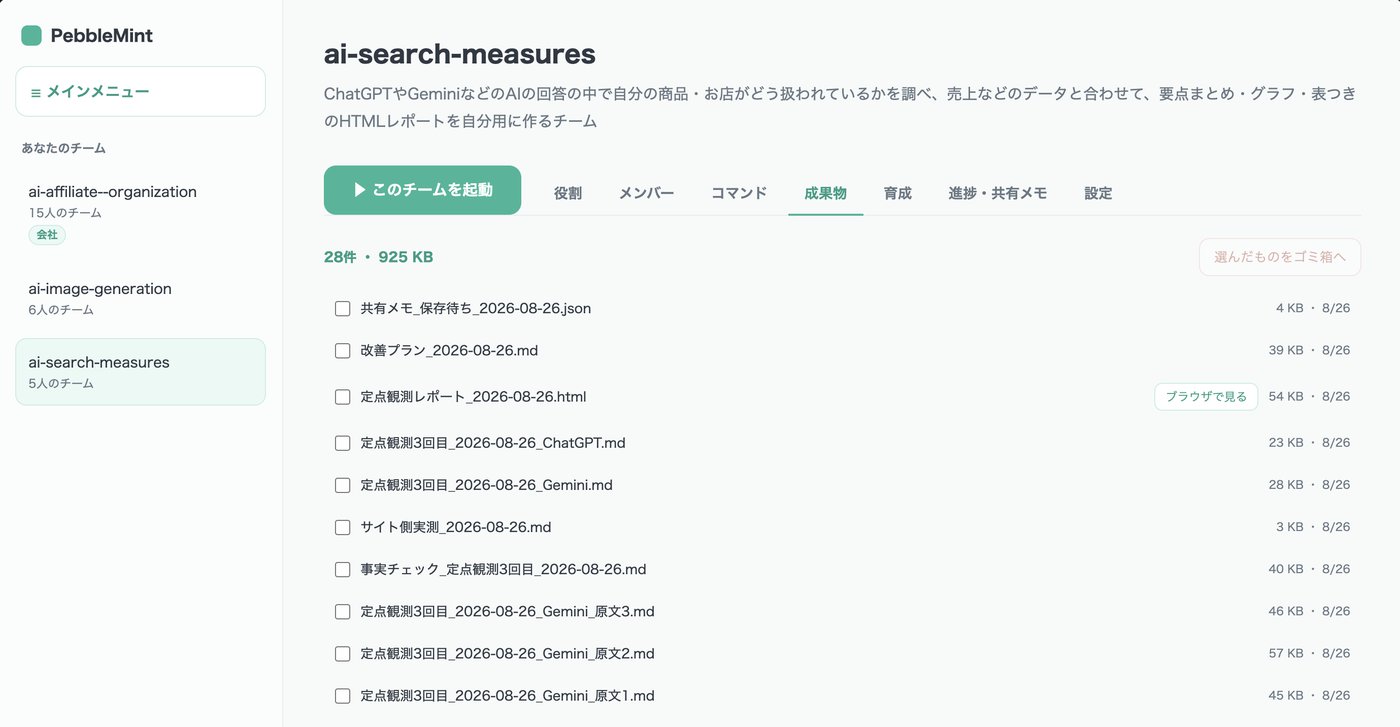
Task: Select the ai-affiliate--organization team
Action: click(x=140, y=211)
